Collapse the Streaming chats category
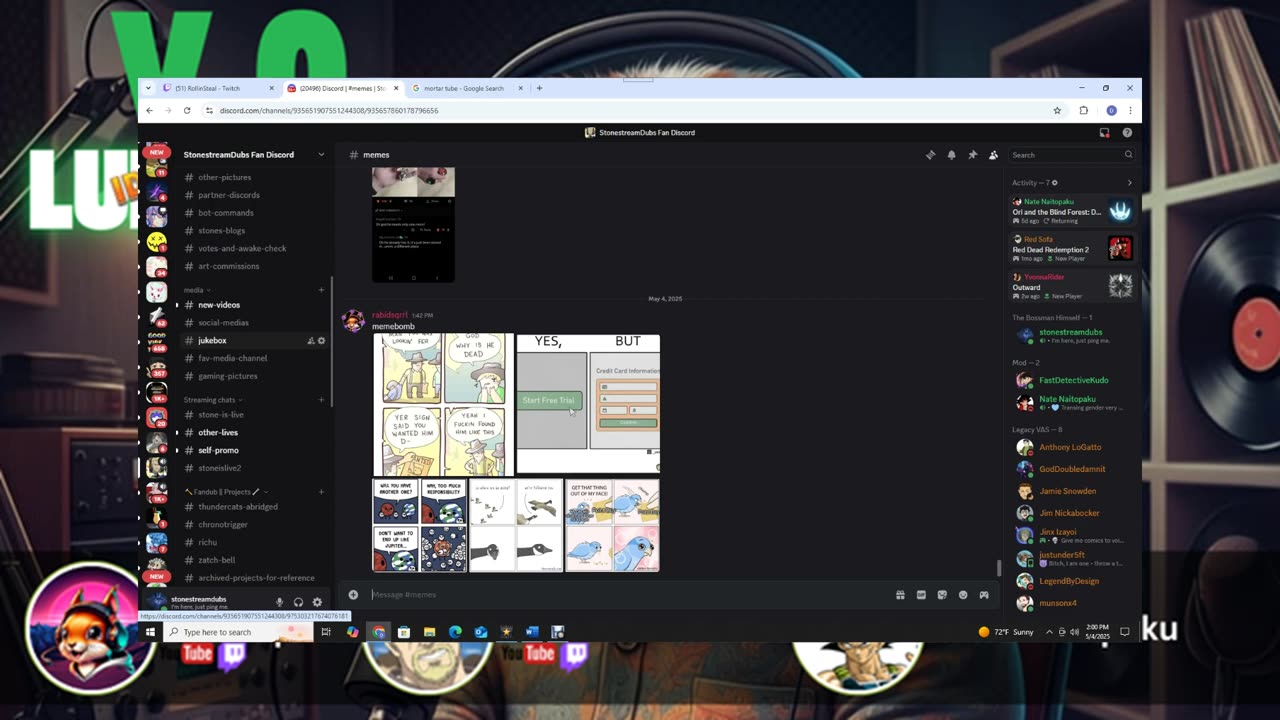Image resolution: width=1280 pixels, height=720 pixels. point(211,400)
